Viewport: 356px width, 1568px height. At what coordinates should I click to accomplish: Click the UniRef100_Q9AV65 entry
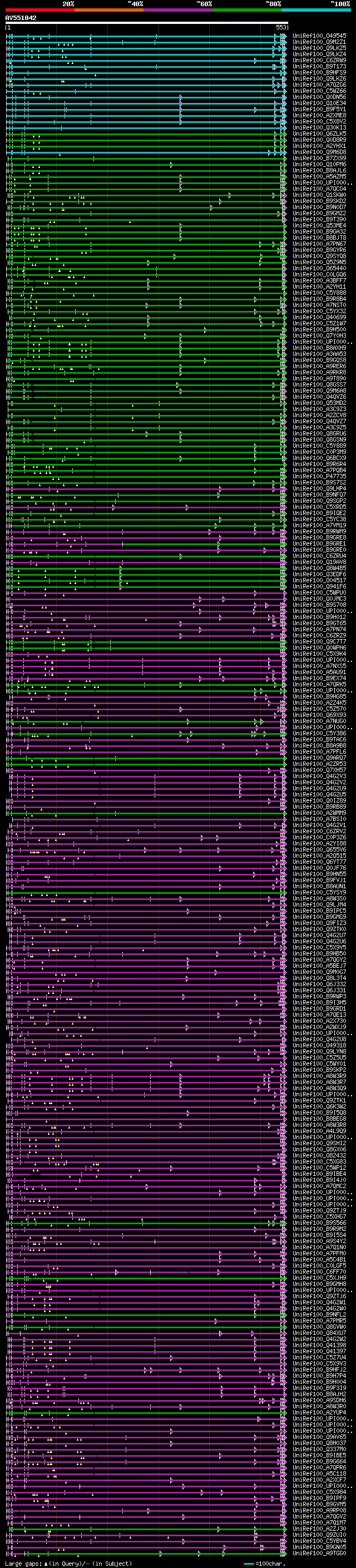click(319, 1437)
